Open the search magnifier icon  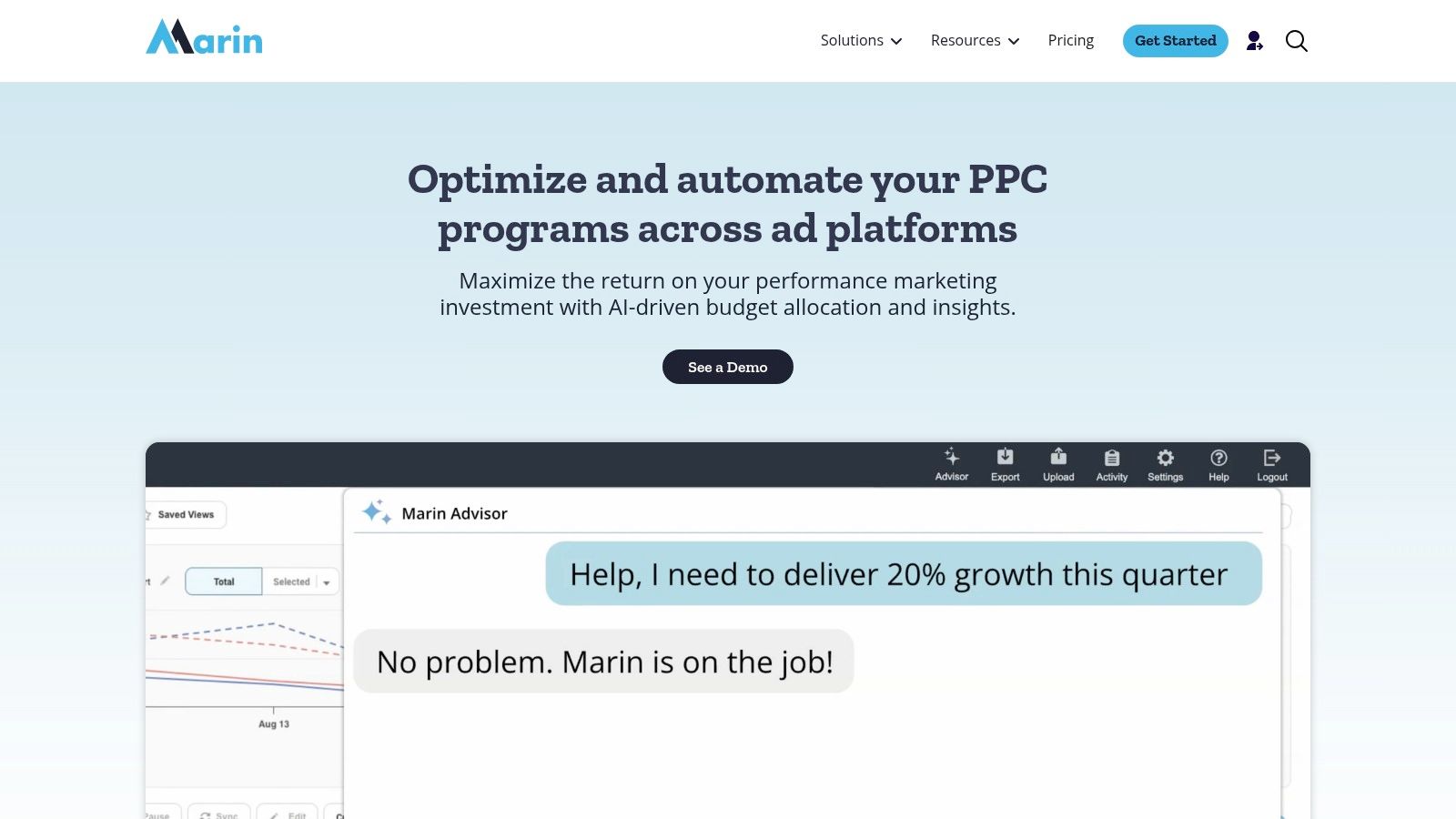click(x=1297, y=41)
